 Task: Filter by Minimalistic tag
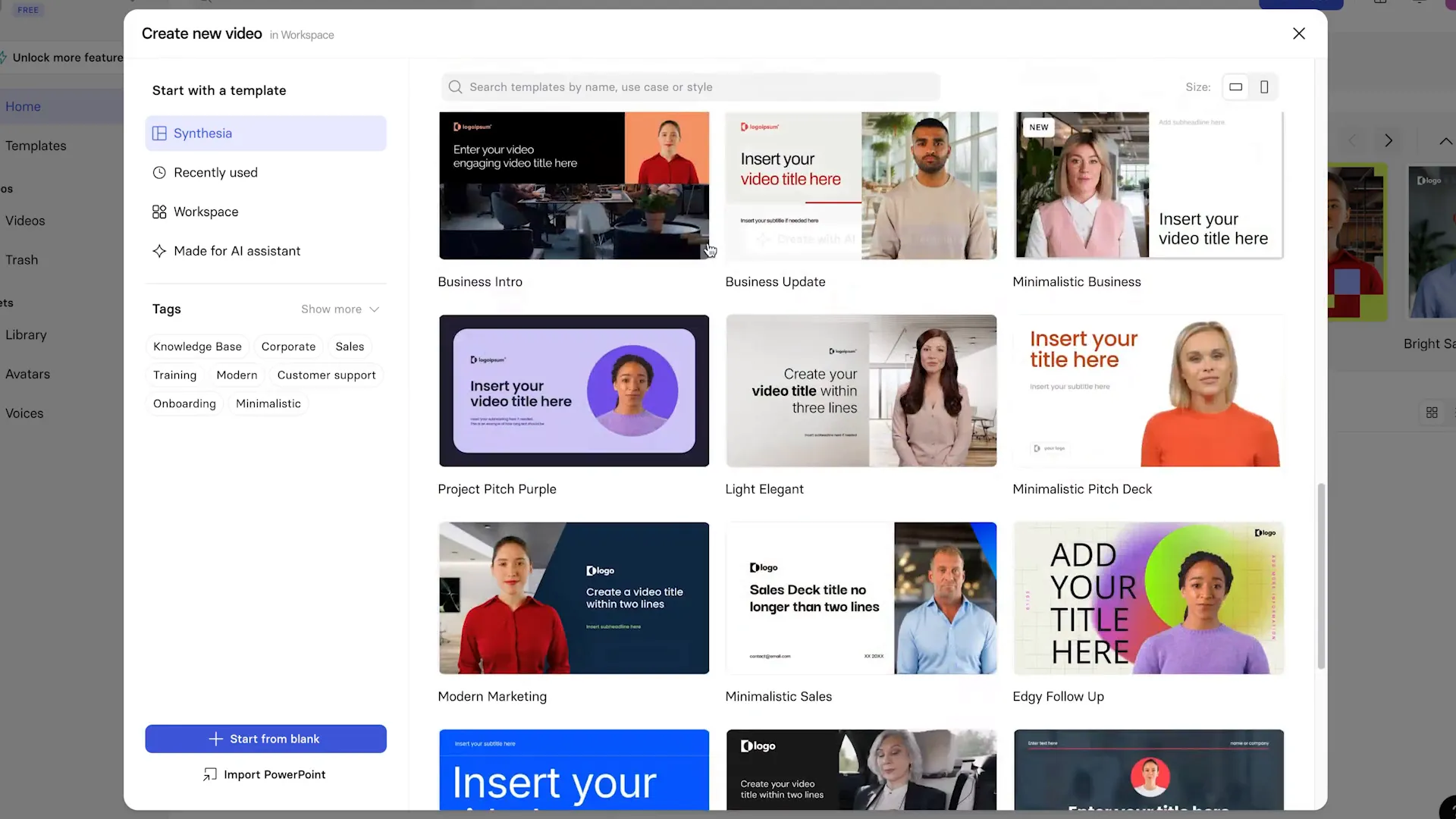(x=268, y=403)
